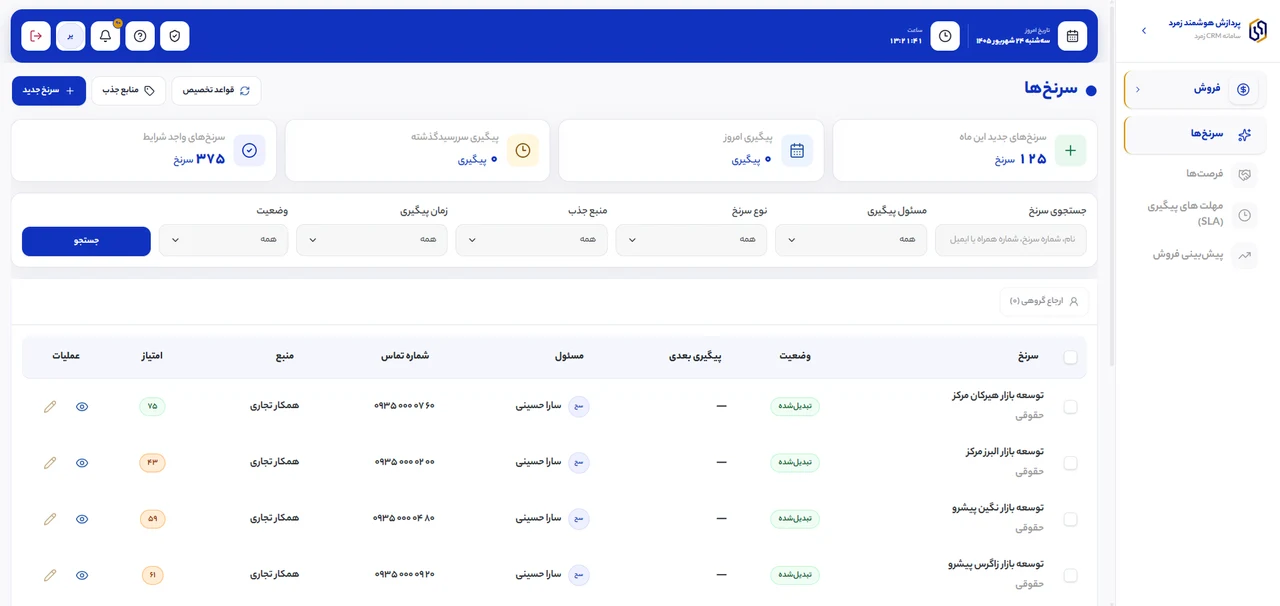Click the جستجوی سرنخ search input field
This screenshot has width=1280, height=606.
1011,240
